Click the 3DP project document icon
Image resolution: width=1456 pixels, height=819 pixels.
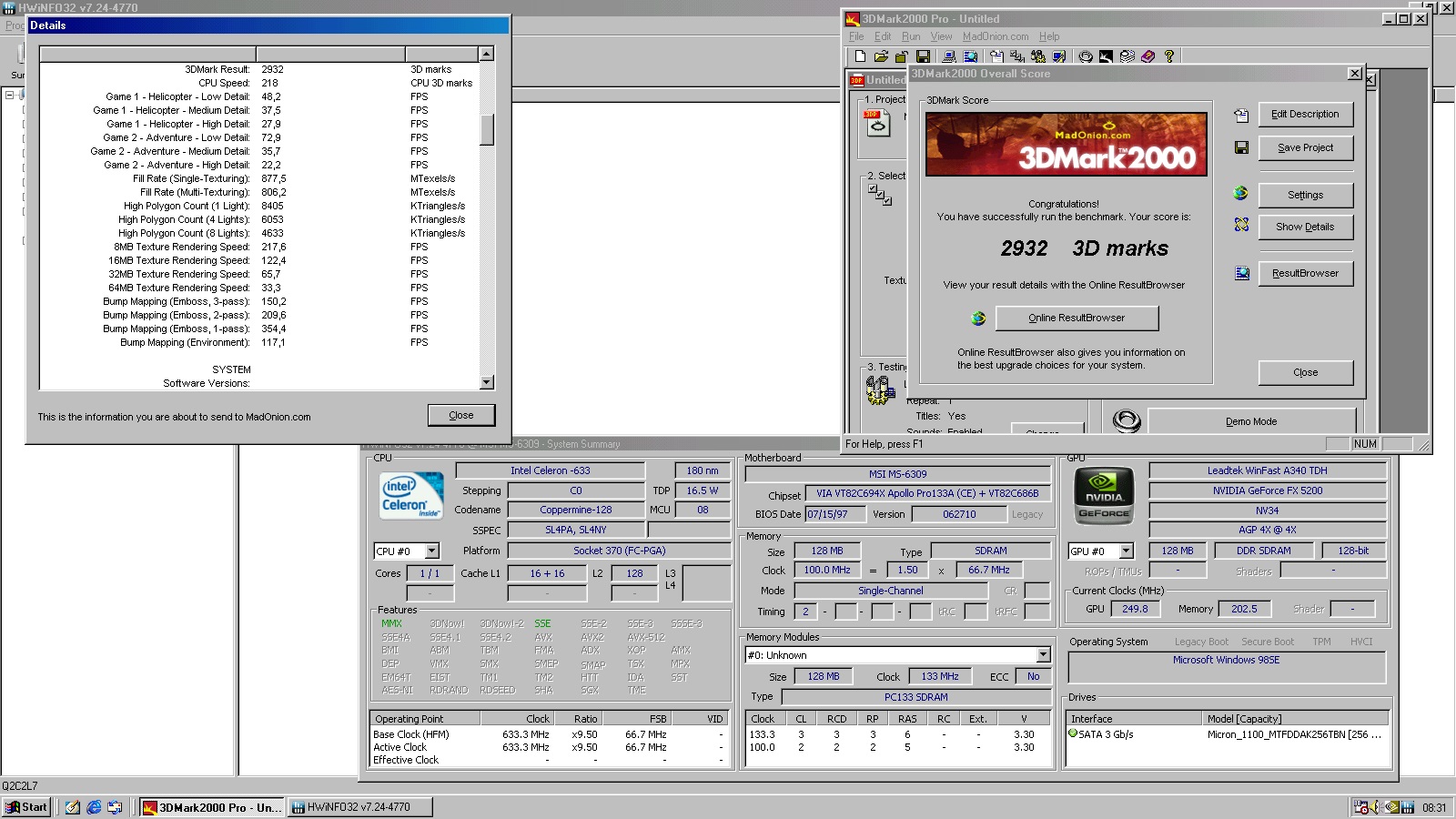[x=877, y=123]
